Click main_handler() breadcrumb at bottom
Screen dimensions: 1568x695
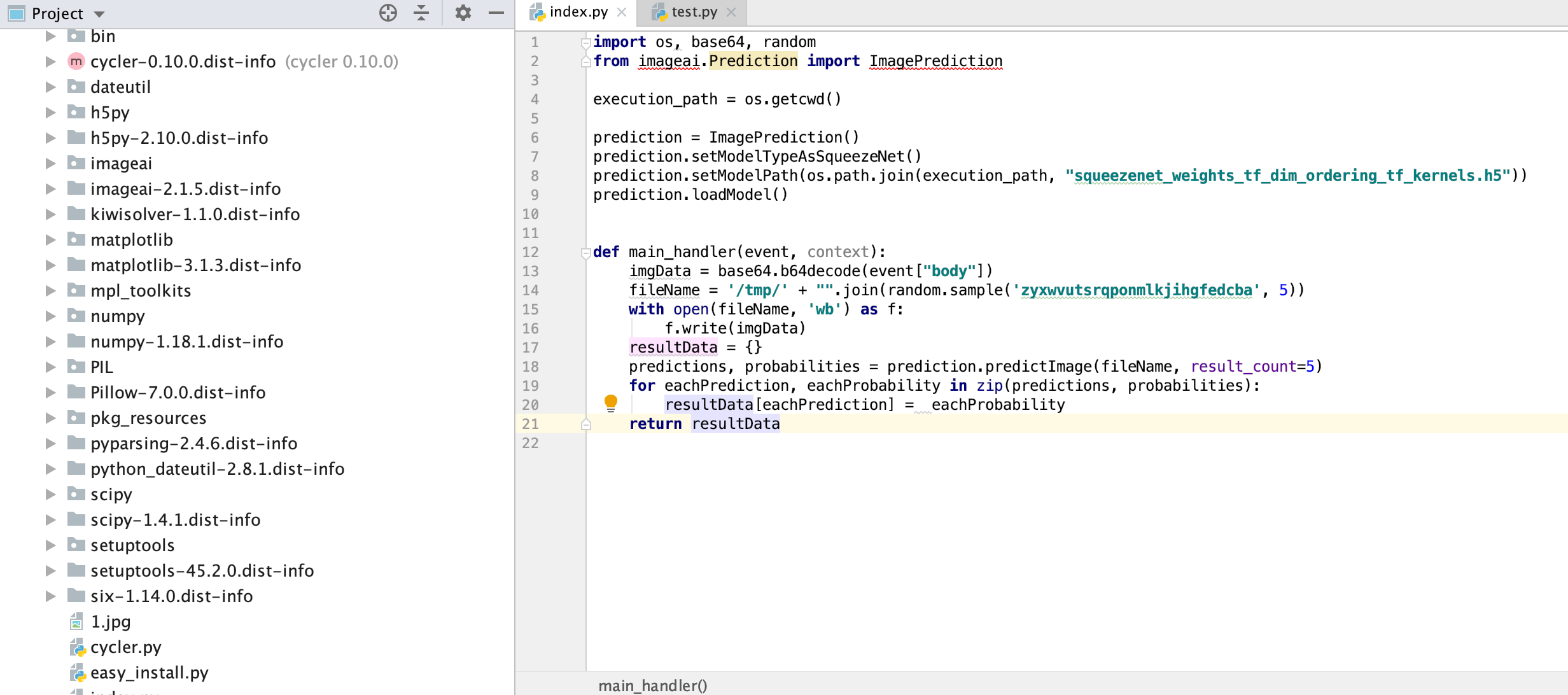(652, 685)
